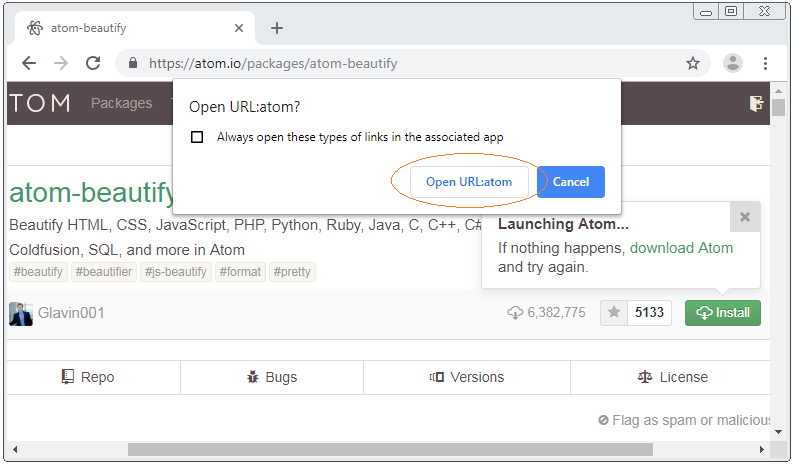Select the atom-beautify browser tab
Viewport: 792px width, 464px height.
coord(134,28)
